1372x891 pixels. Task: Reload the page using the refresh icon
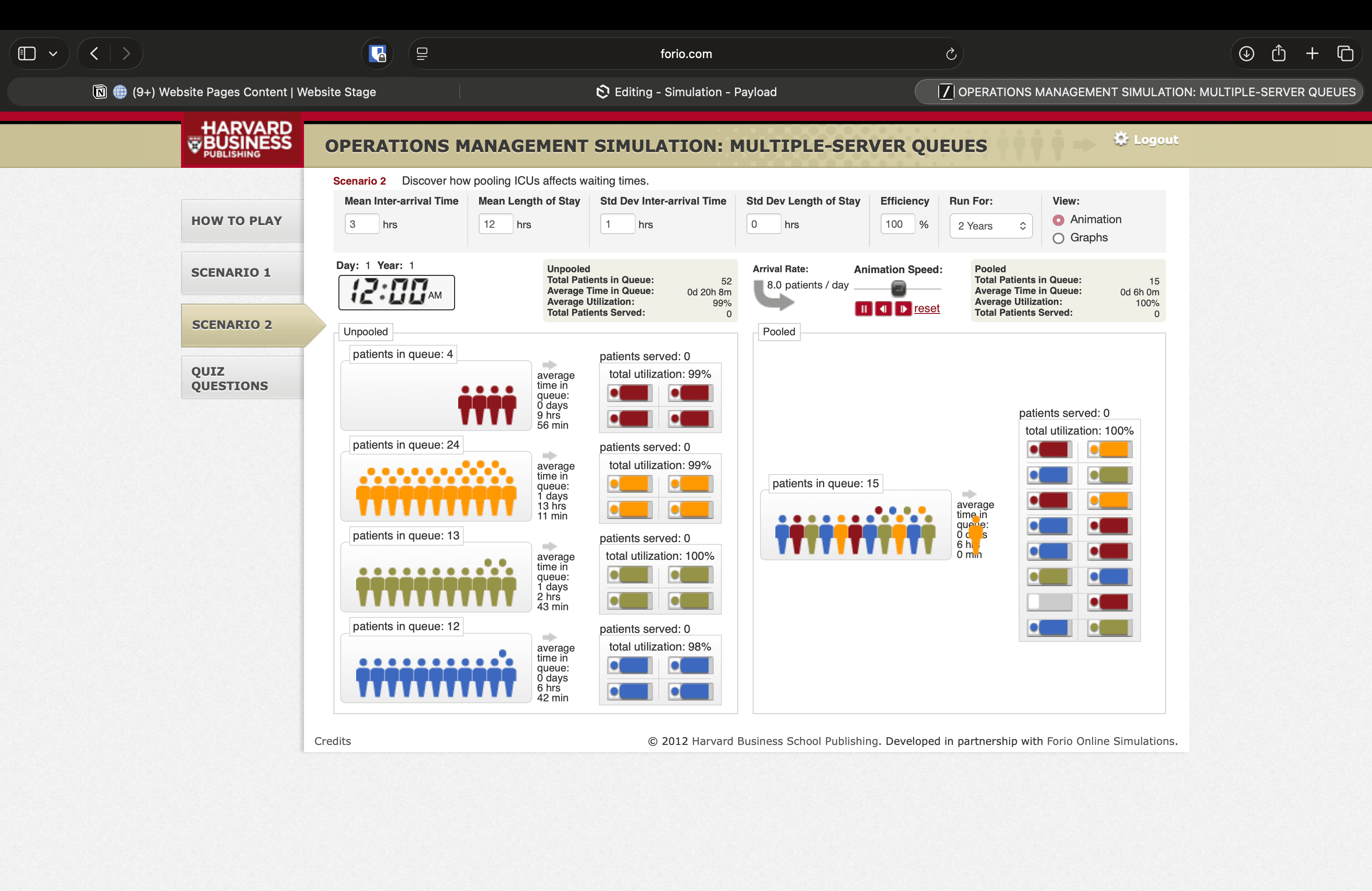click(x=951, y=54)
